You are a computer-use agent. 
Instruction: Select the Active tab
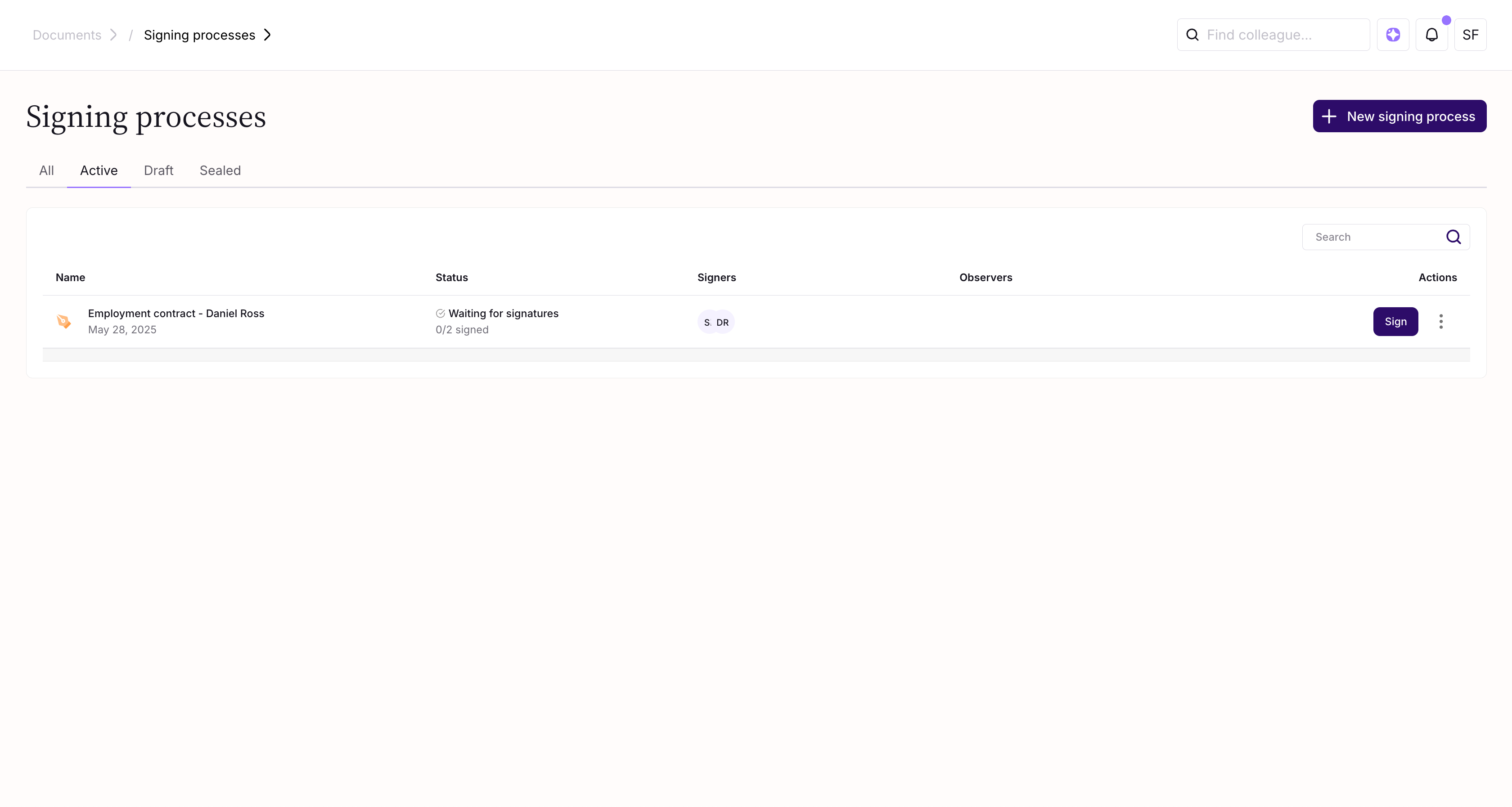[x=99, y=170]
